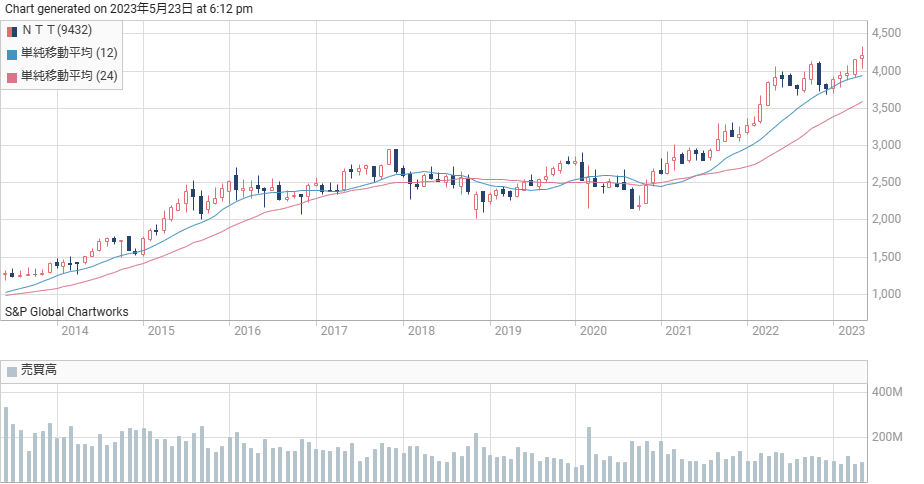Click the 2014 x-axis year label
924x484 pixels.
(x=75, y=331)
